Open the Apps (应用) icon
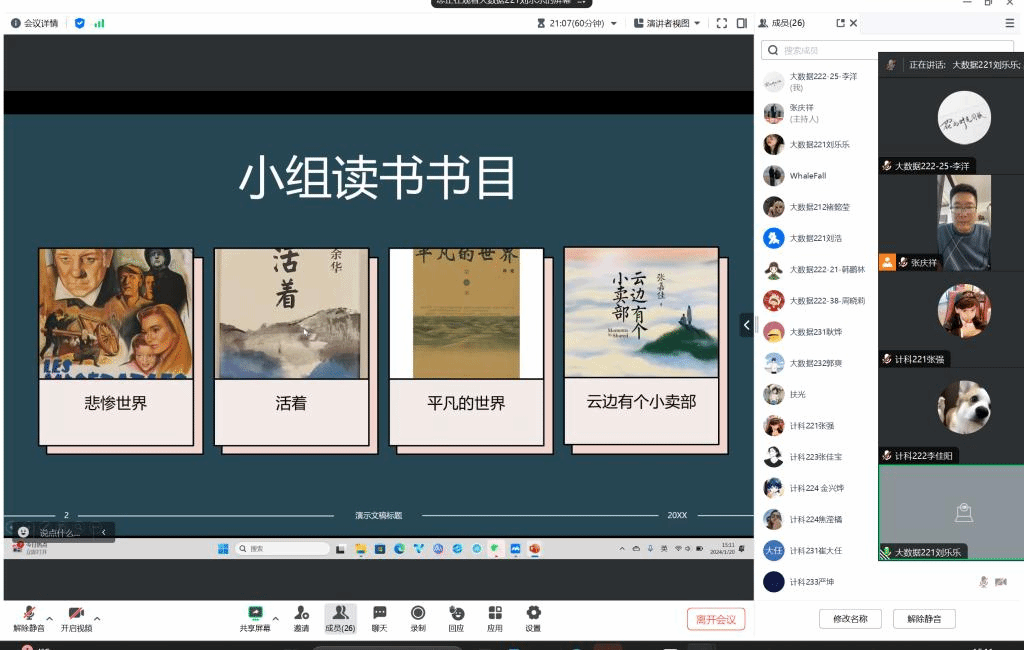Screen dimensions: 1024x650 click(495, 613)
